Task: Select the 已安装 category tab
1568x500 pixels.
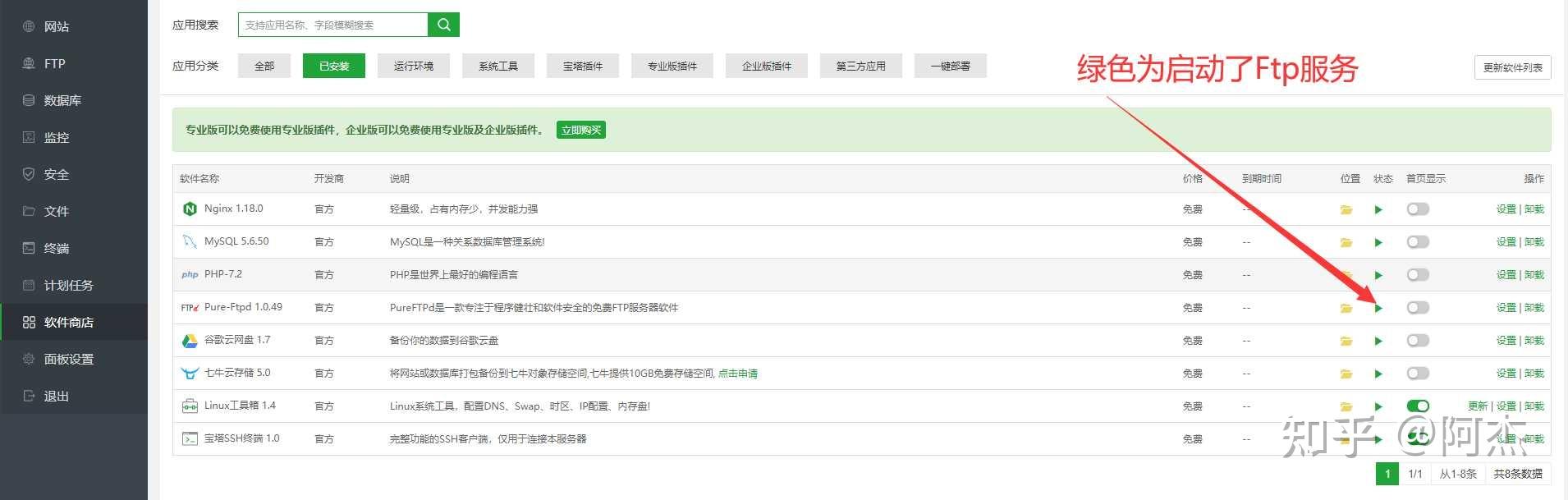Action: (x=334, y=66)
